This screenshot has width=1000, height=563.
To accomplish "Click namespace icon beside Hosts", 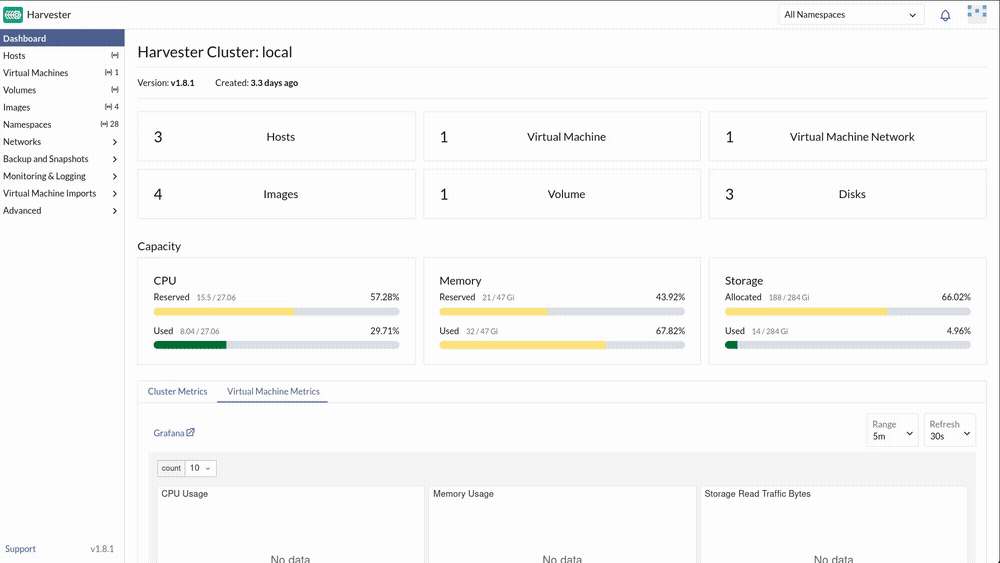I will [115, 55].
